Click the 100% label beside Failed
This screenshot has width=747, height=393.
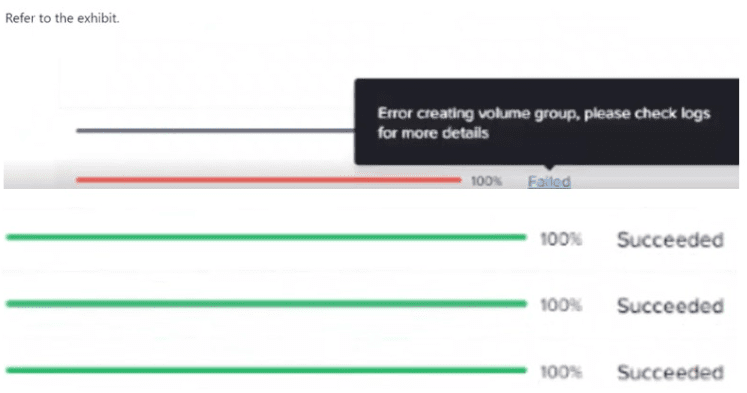pos(486,181)
